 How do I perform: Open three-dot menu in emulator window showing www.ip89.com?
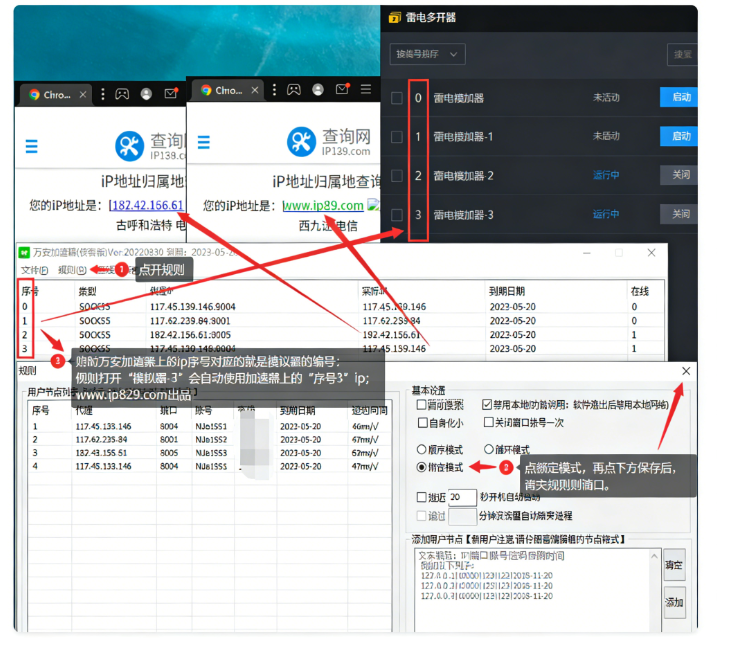[x=274, y=90]
